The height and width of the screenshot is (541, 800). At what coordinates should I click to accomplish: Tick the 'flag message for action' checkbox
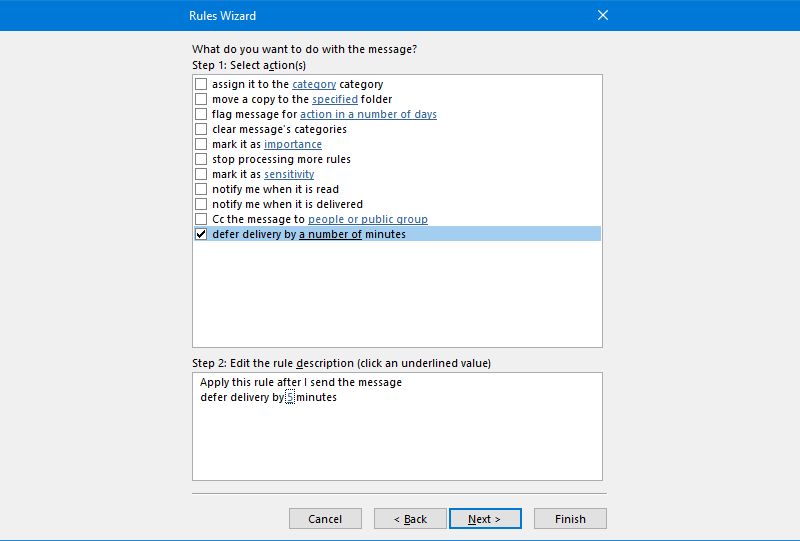(201, 115)
